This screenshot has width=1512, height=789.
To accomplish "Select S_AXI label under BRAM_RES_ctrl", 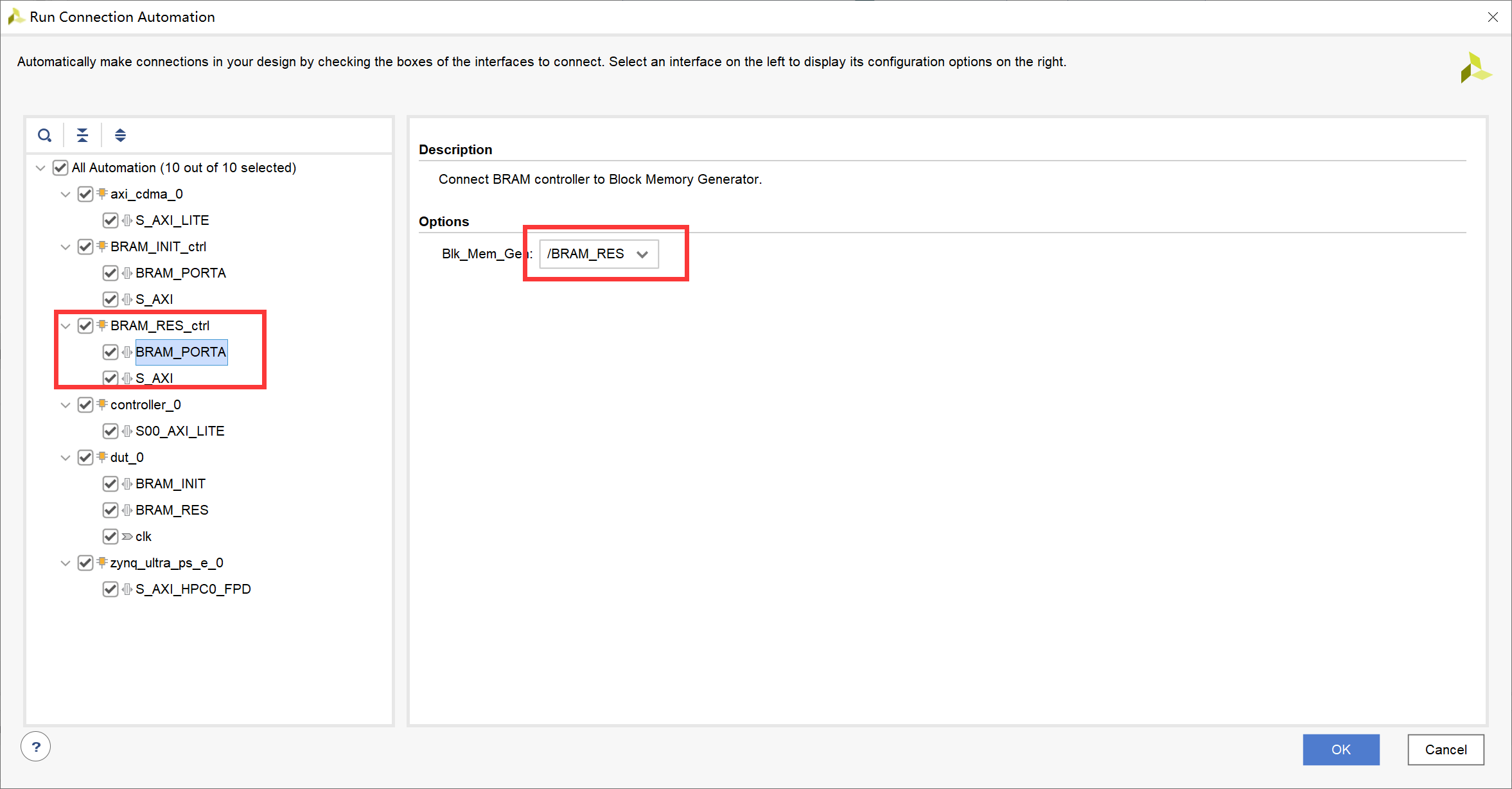I will [x=154, y=378].
